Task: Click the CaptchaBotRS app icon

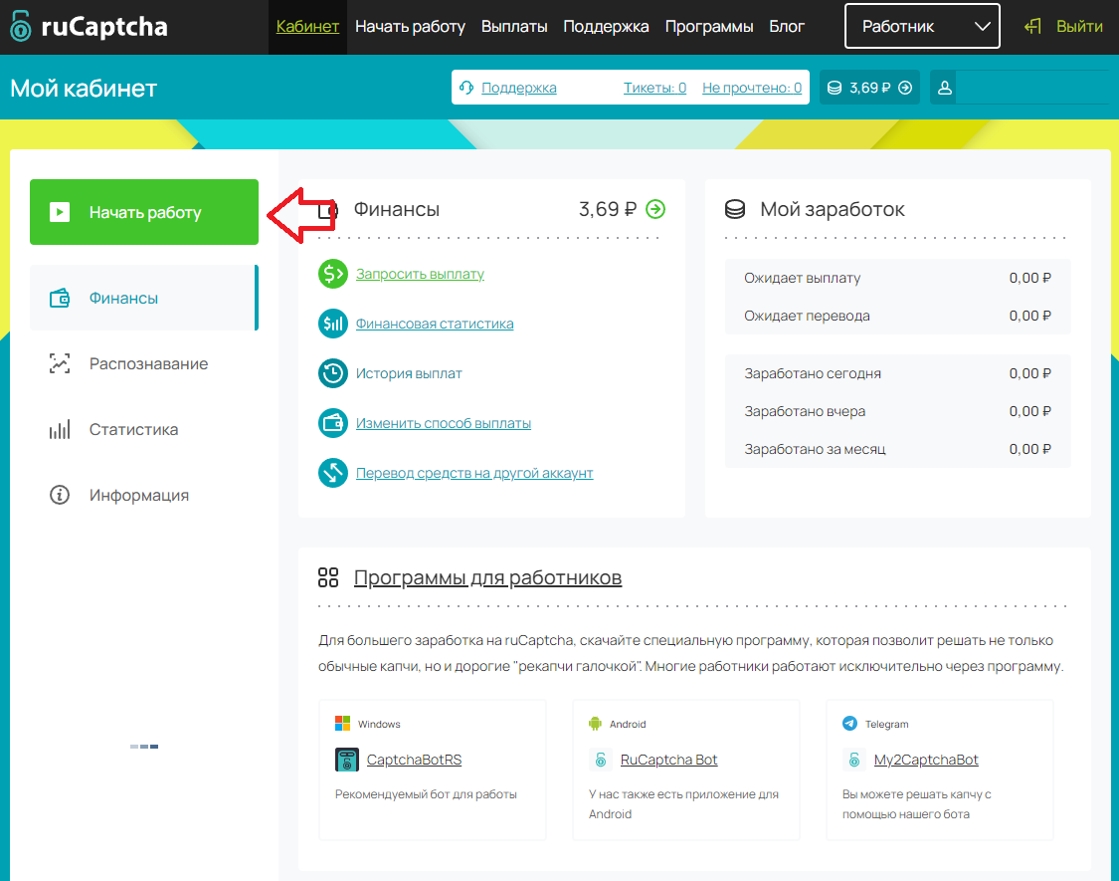Action: pos(347,760)
